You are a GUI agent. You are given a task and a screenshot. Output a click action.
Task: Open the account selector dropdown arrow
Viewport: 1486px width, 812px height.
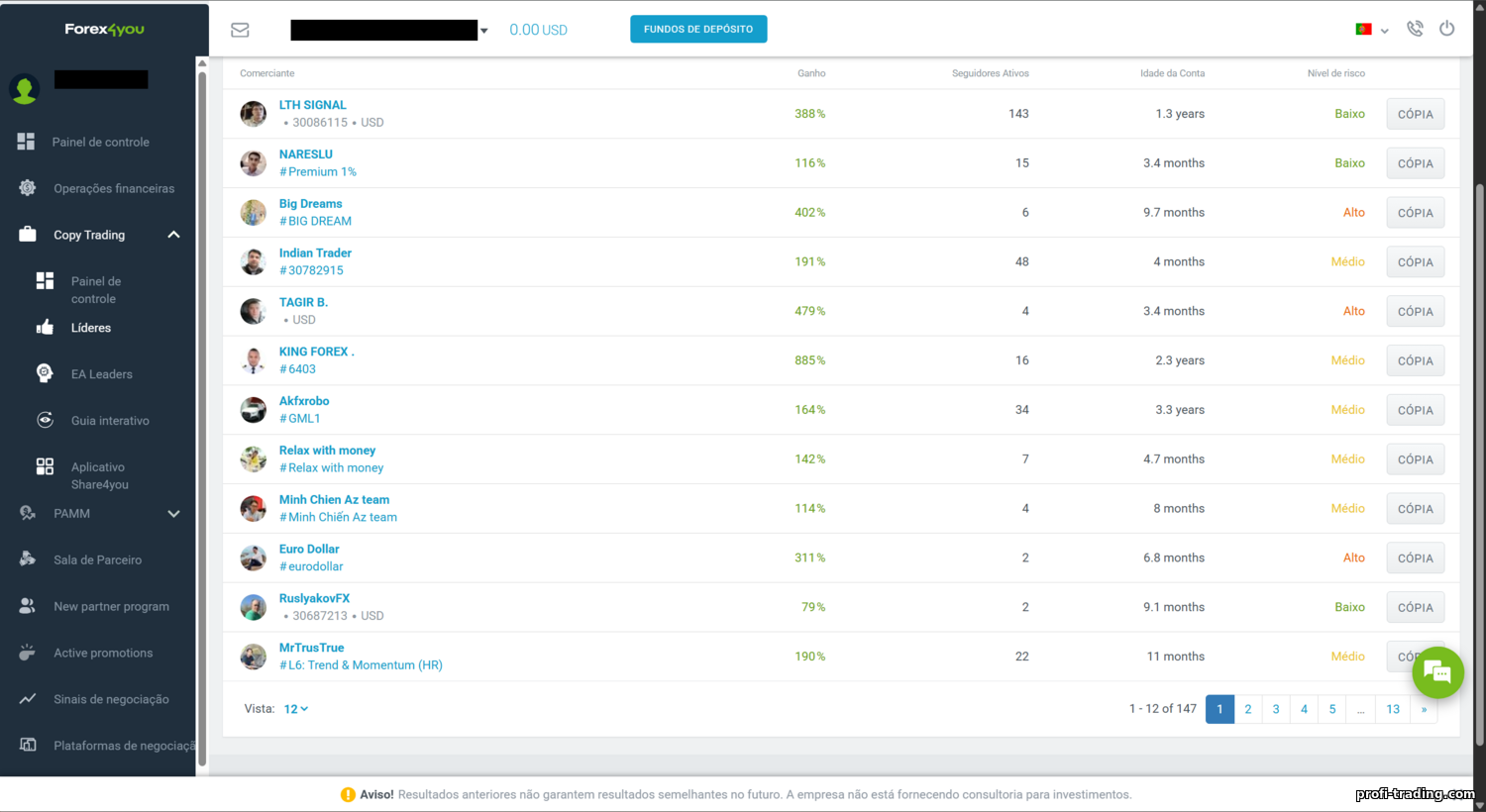point(483,31)
